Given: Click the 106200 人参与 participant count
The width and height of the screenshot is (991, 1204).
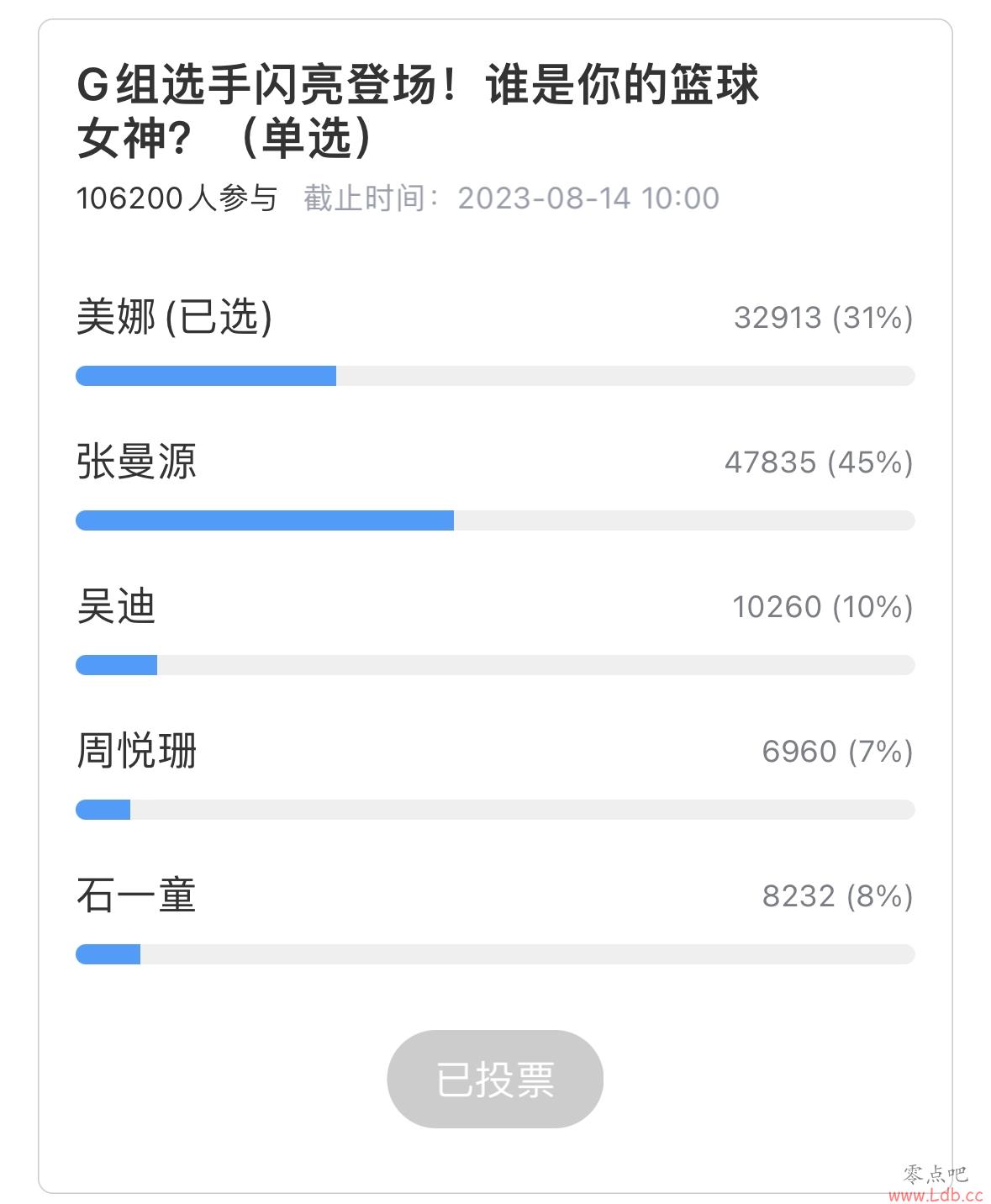Looking at the screenshot, I should [x=177, y=198].
